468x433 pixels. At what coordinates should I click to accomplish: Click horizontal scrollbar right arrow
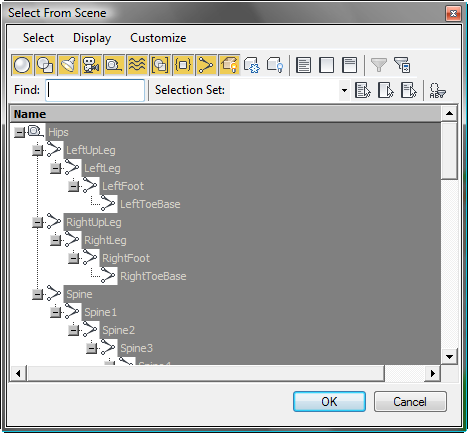433,373
